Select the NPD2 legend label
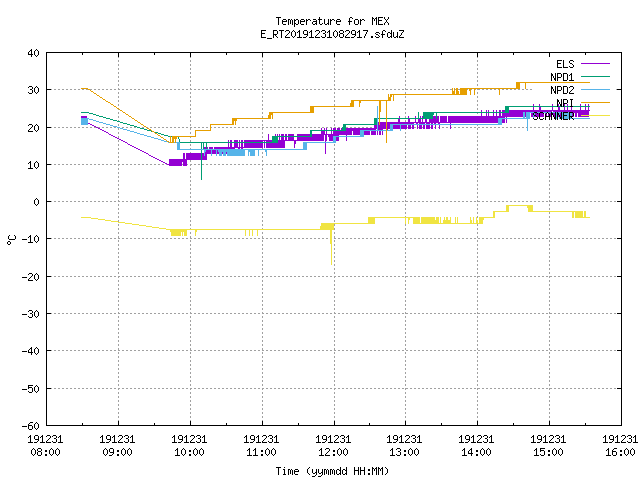The image size is (640, 480). pyautogui.click(x=562, y=90)
